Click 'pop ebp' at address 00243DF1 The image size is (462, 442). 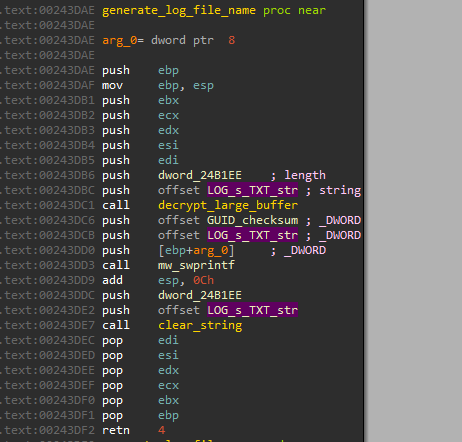click(140, 415)
